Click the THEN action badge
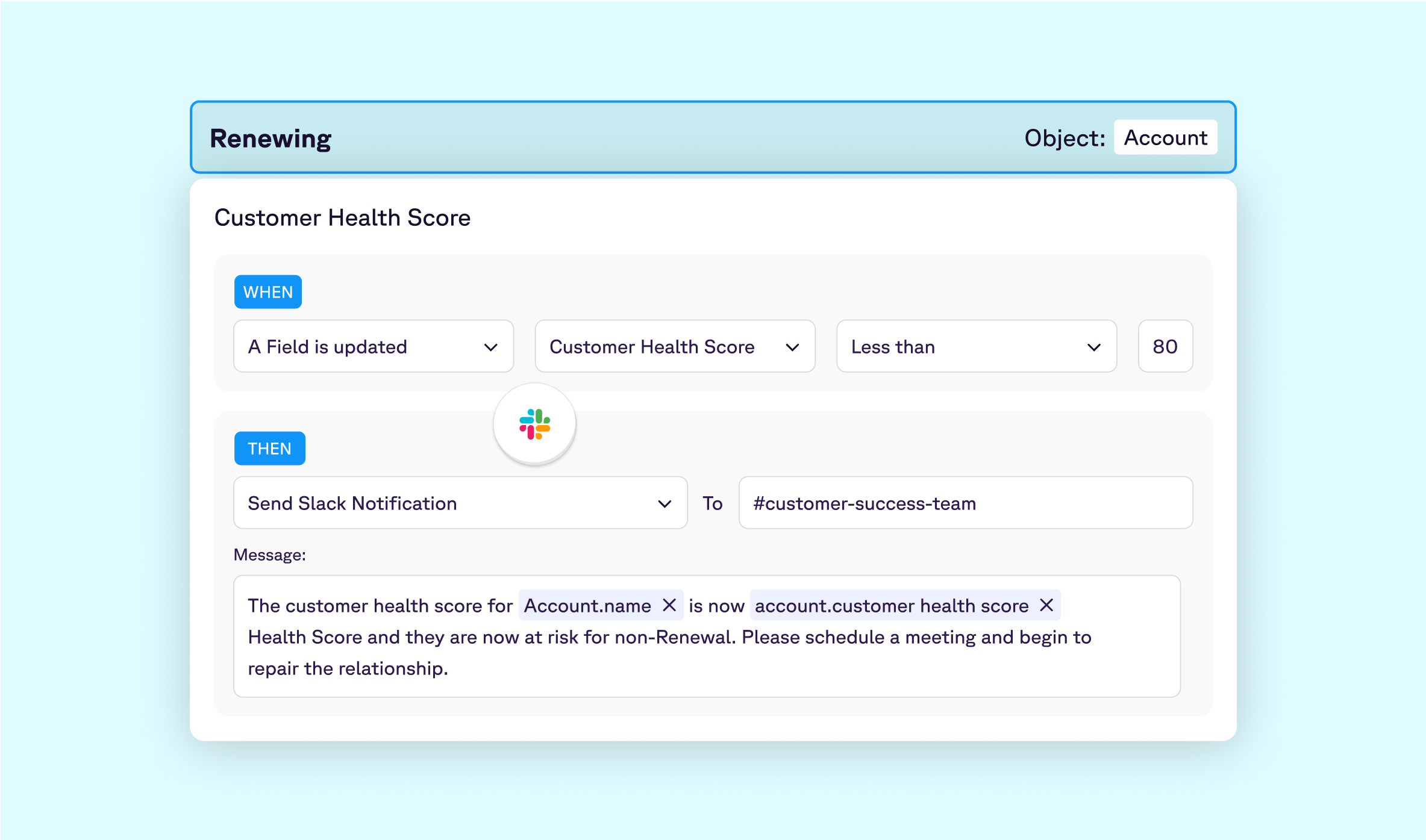The image size is (1426, 840). pyautogui.click(x=269, y=449)
